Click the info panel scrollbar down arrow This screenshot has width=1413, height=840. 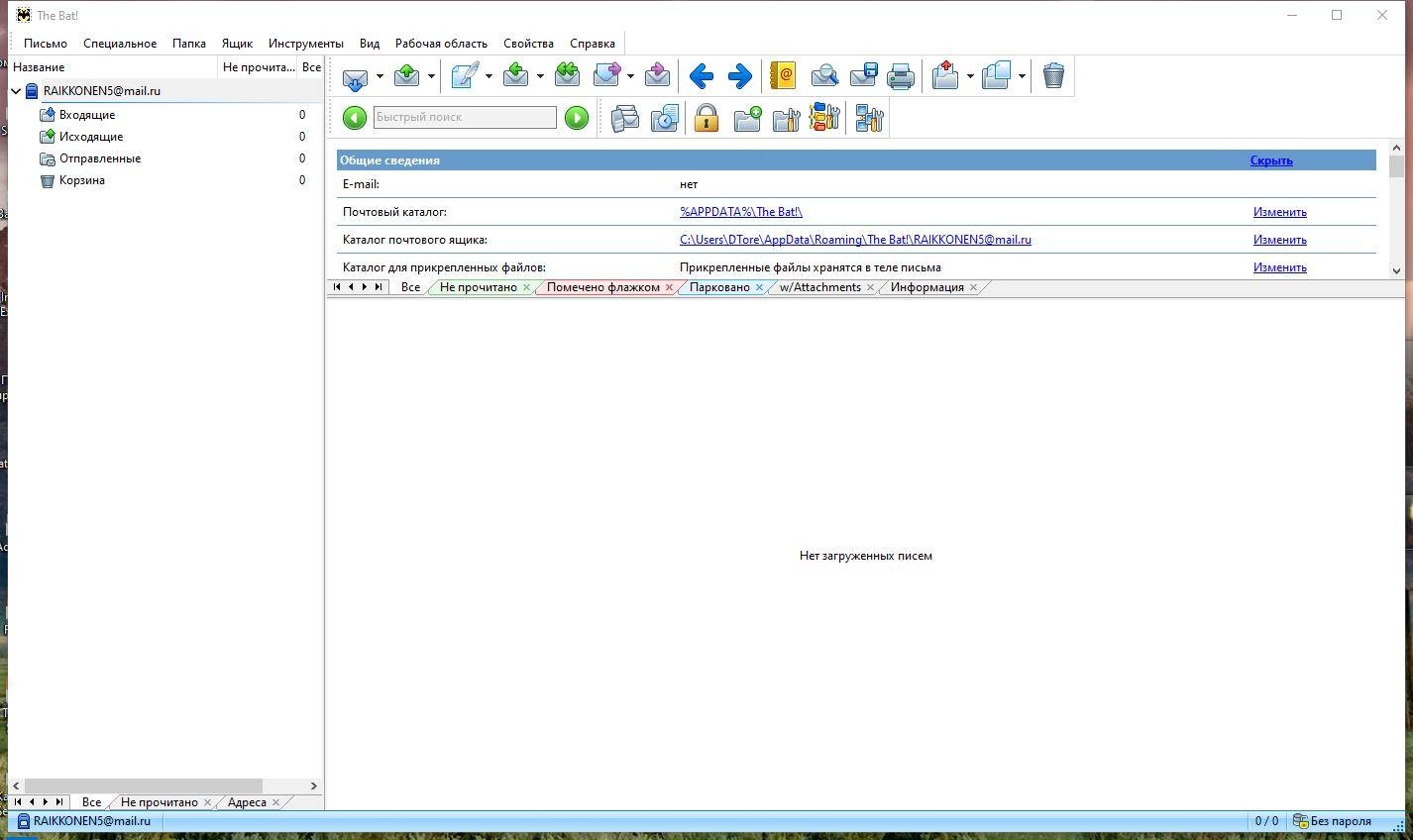pyautogui.click(x=1396, y=270)
